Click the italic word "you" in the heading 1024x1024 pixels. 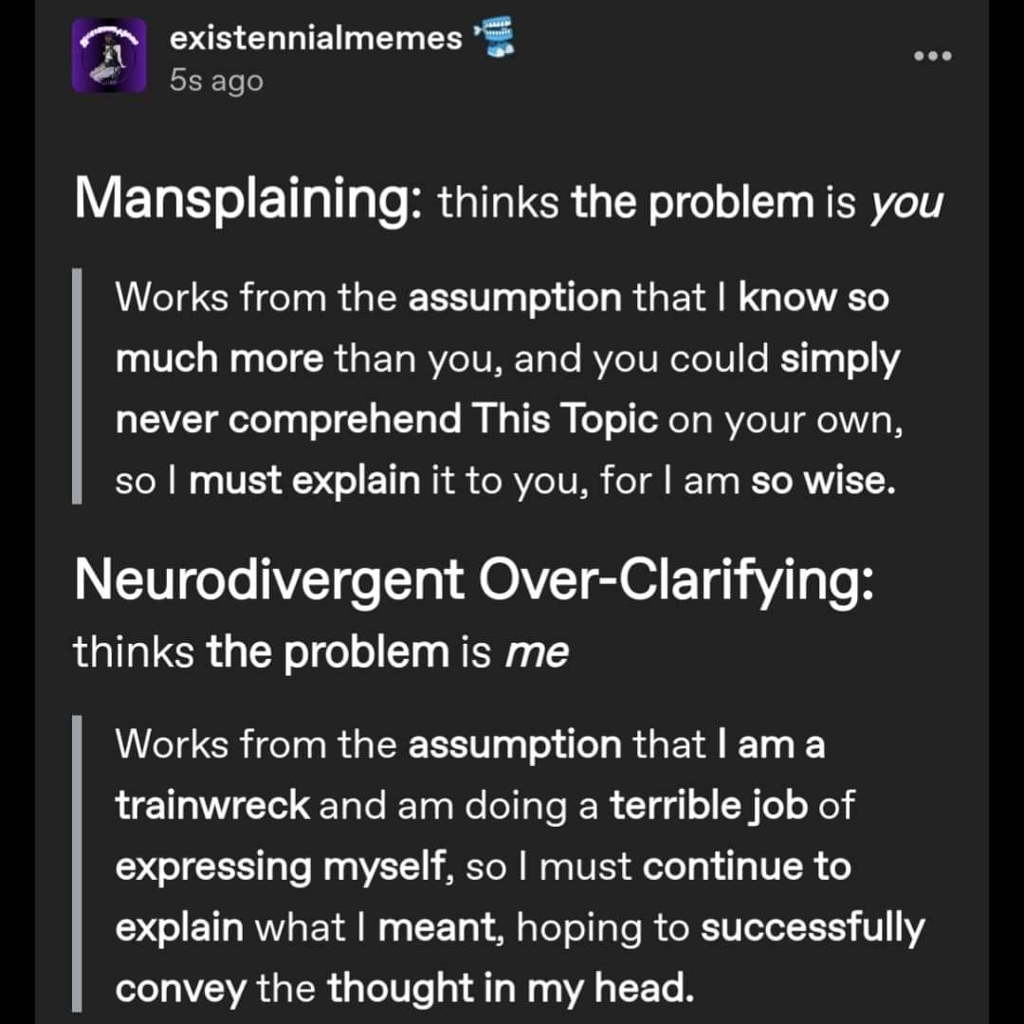[x=906, y=203]
